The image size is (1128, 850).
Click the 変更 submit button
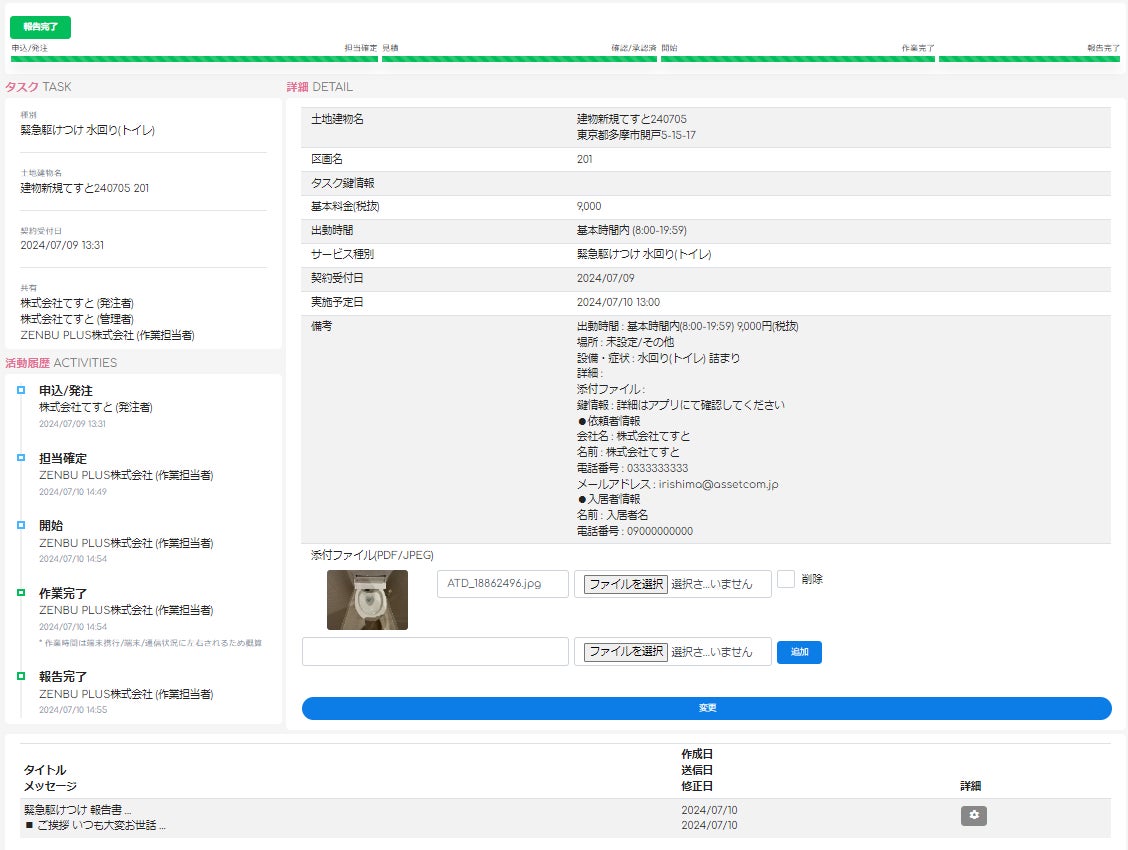coord(706,708)
